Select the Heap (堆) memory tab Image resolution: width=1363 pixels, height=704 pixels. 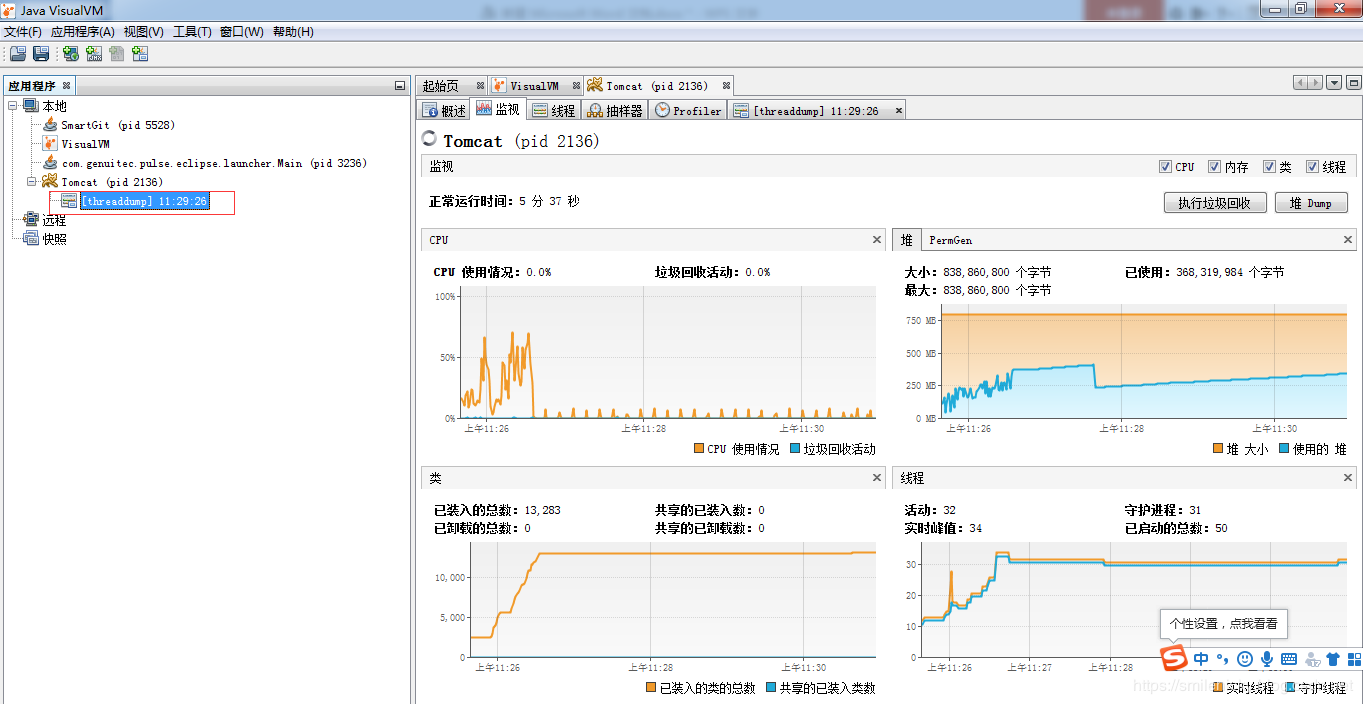pyautogui.click(x=906, y=240)
